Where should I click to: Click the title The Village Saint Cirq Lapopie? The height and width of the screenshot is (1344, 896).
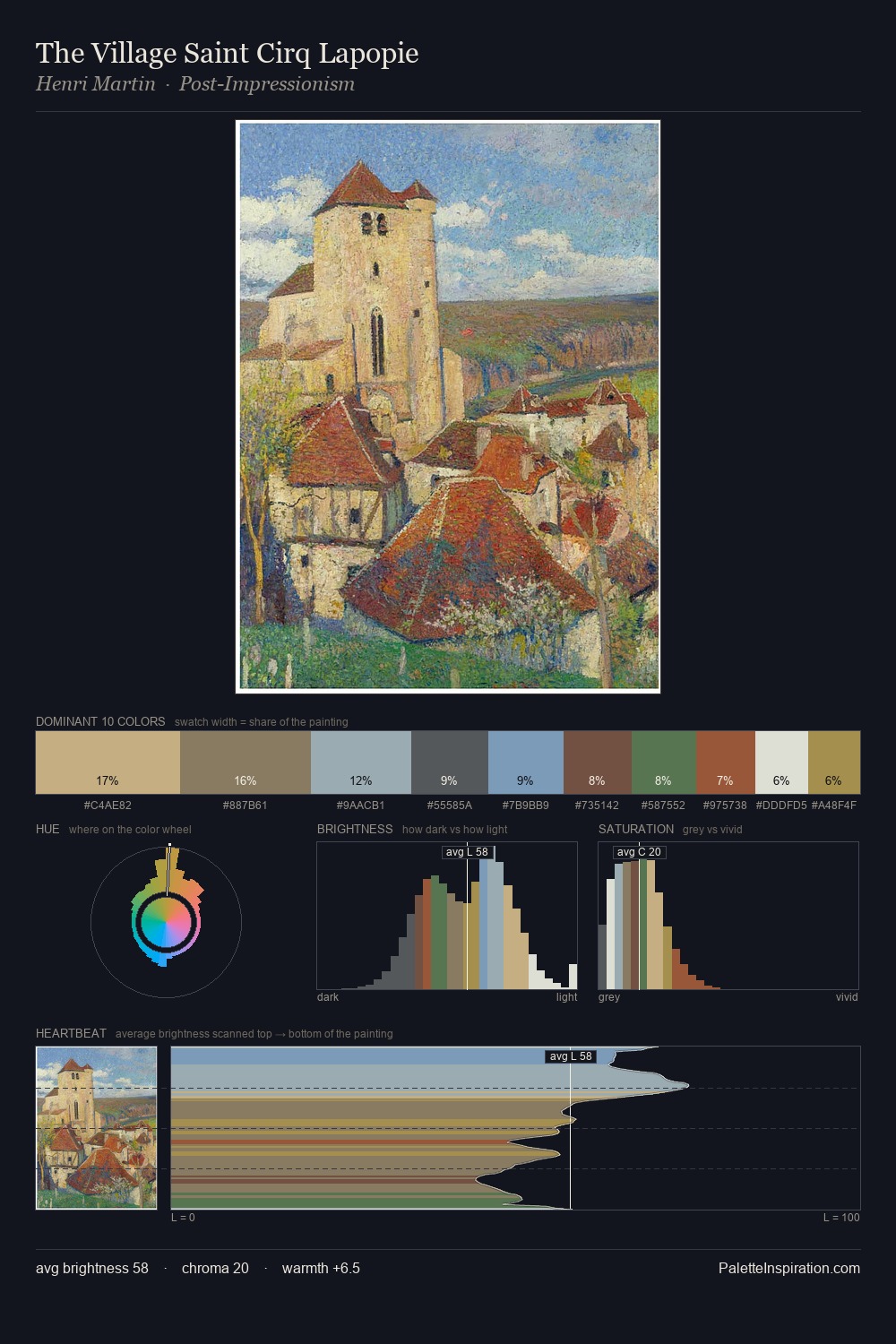tap(227, 53)
